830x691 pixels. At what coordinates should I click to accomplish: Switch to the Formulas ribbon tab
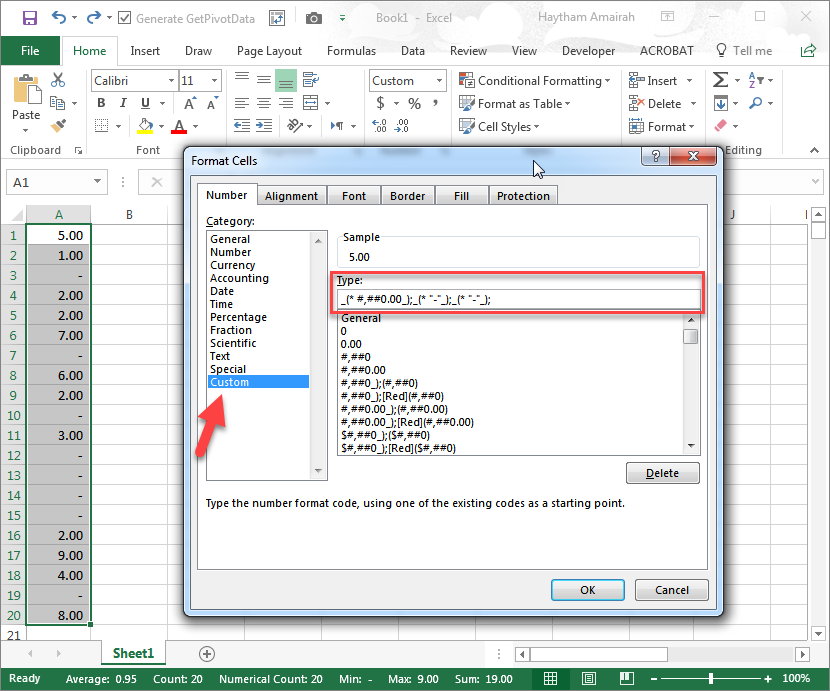(x=351, y=51)
